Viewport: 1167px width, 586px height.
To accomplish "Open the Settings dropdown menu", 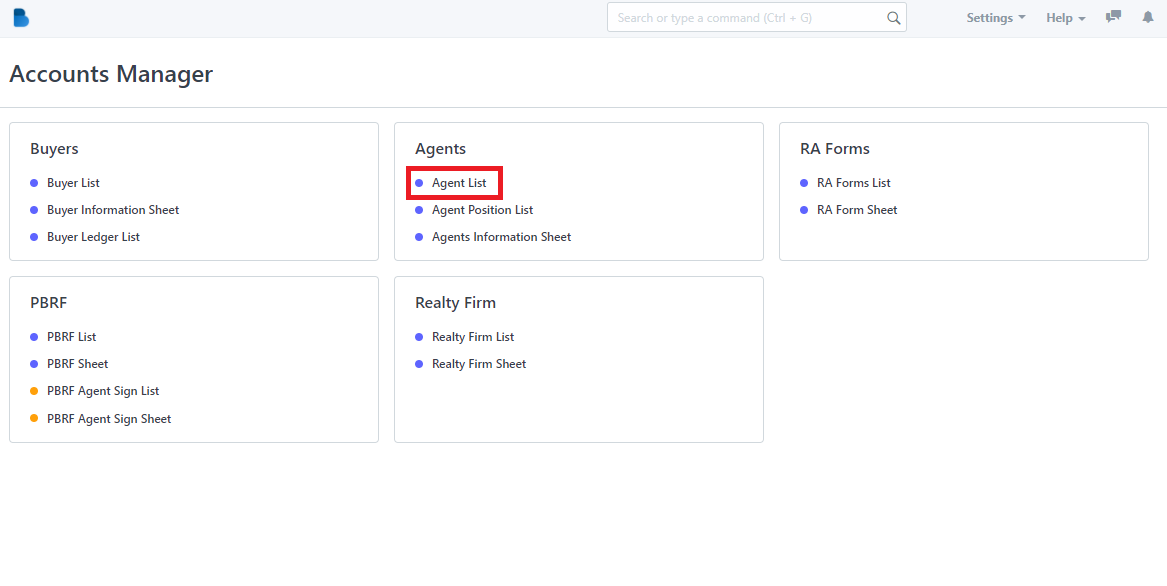I will [x=996, y=18].
